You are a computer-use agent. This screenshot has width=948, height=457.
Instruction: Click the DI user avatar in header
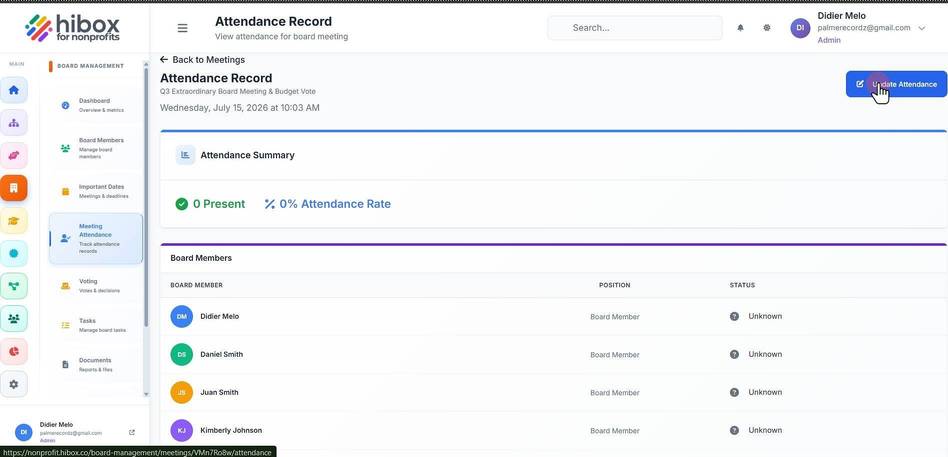click(800, 28)
